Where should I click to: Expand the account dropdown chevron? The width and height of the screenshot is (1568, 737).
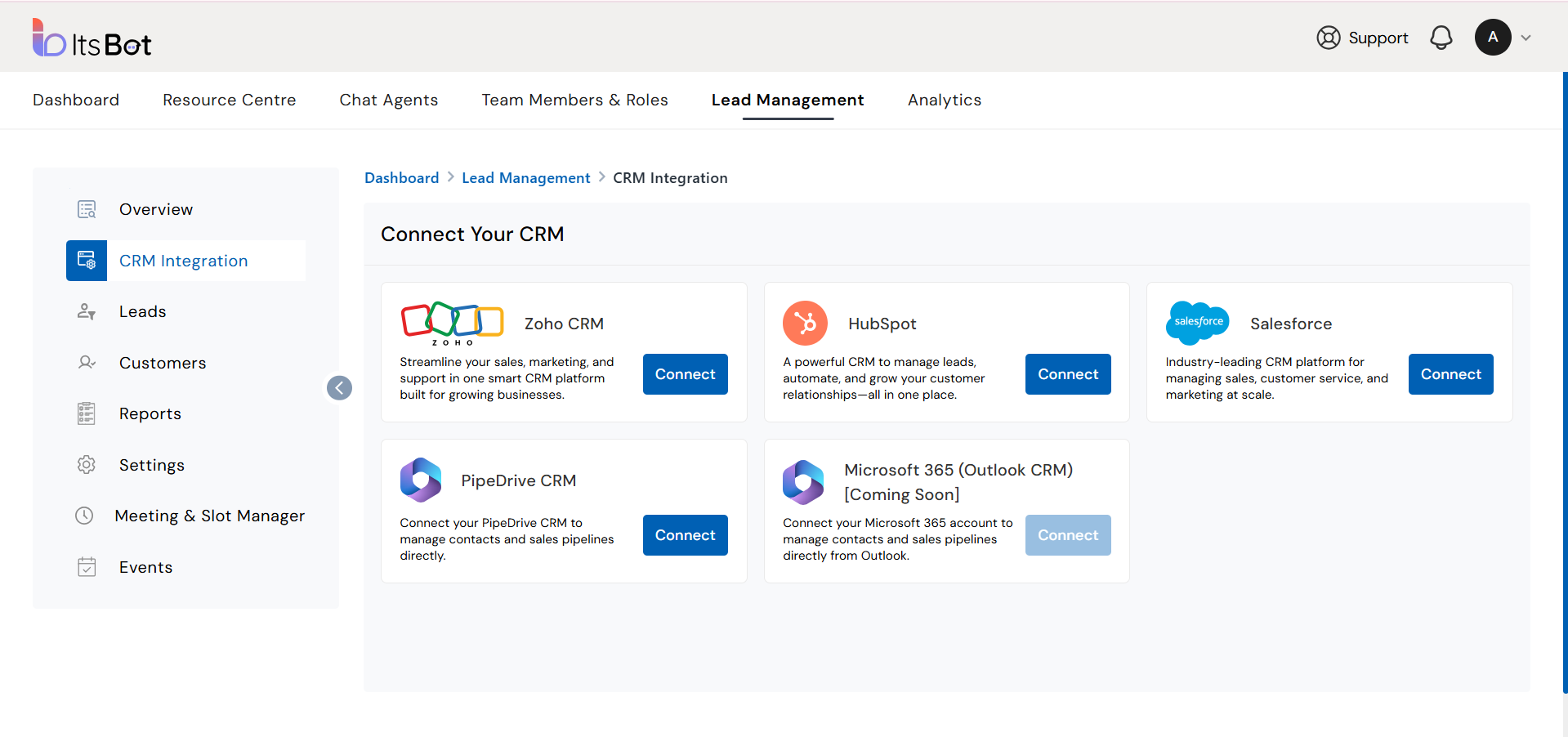[x=1526, y=38]
